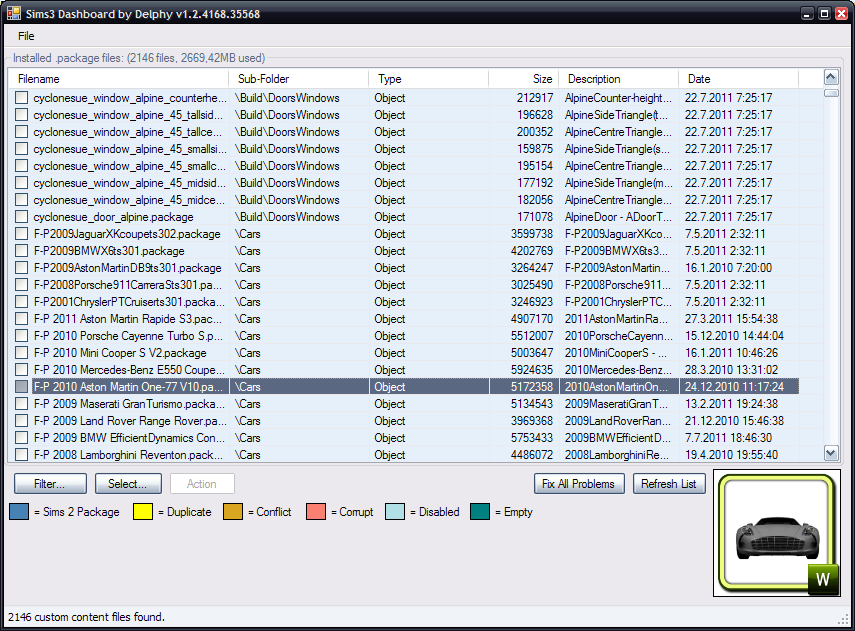Click the window resize grip in status bar
The image size is (855, 631).
click(843, 619)
